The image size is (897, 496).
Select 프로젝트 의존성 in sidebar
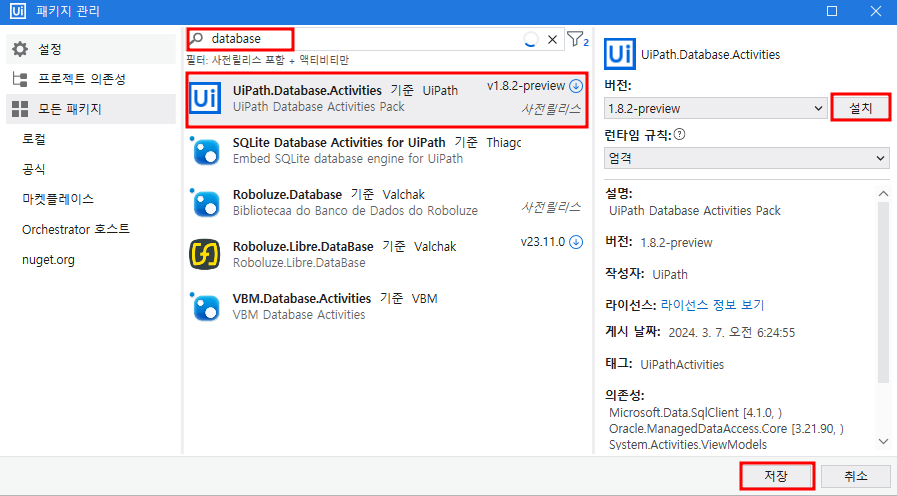pyautogui.click(x=90, y=79)
